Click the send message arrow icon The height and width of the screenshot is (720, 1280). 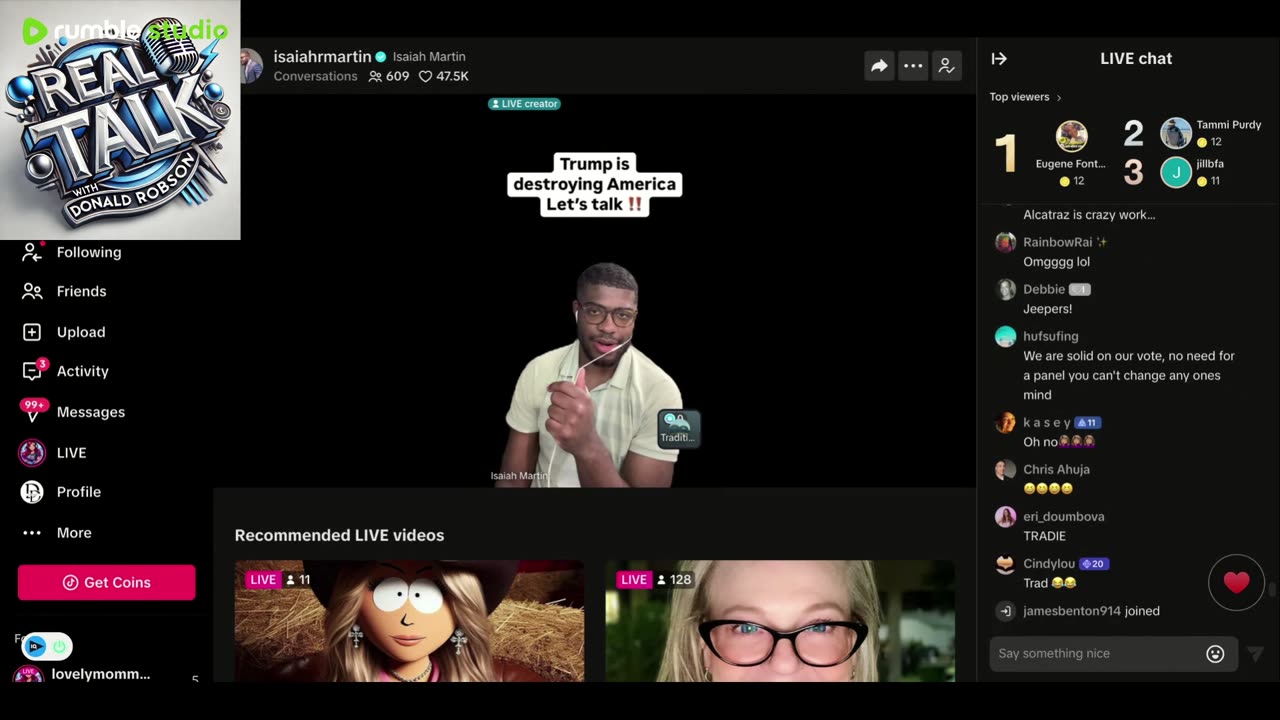tap(1255, 654)
